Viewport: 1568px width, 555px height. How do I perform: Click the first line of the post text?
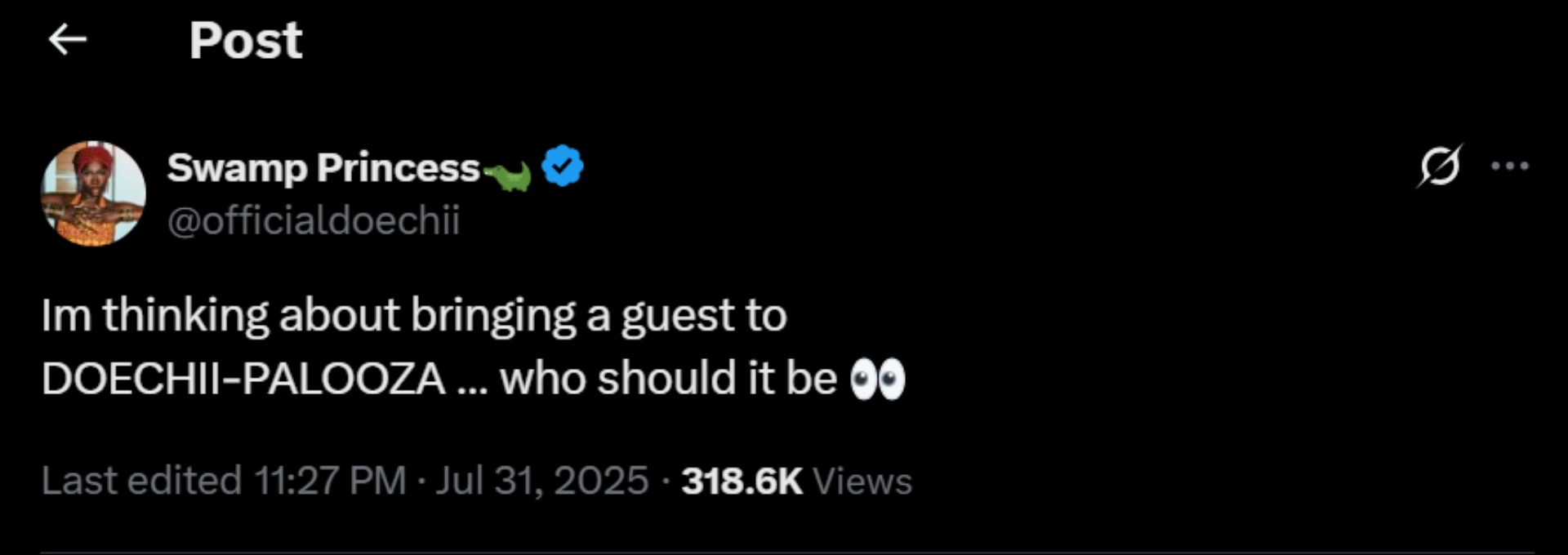(x=414, y=315)
